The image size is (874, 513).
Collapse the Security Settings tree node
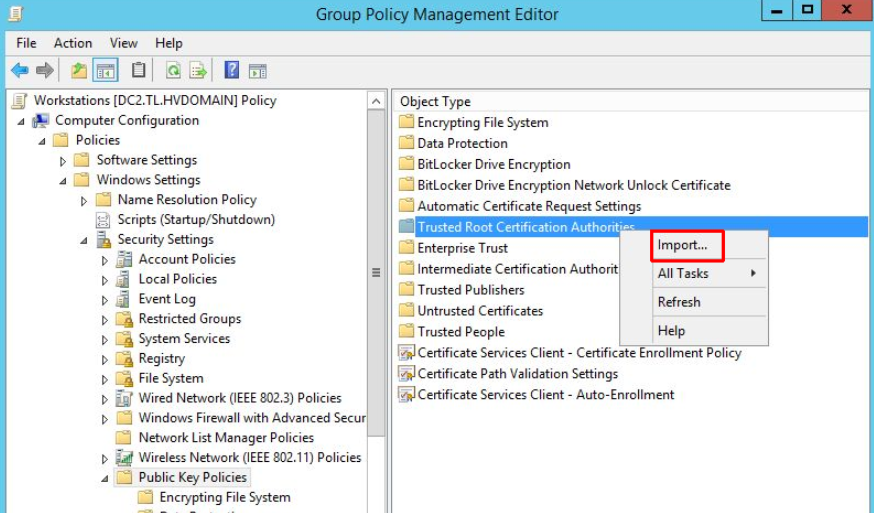pyautogui.click(x=84, y=240)
